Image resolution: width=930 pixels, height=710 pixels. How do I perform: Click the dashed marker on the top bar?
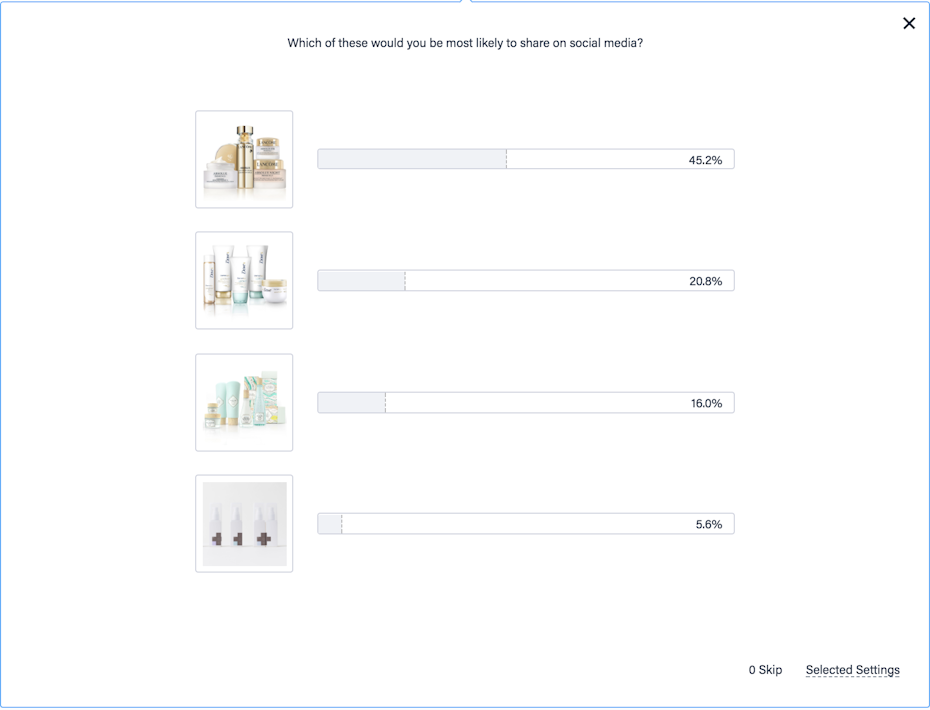[507, 158]
